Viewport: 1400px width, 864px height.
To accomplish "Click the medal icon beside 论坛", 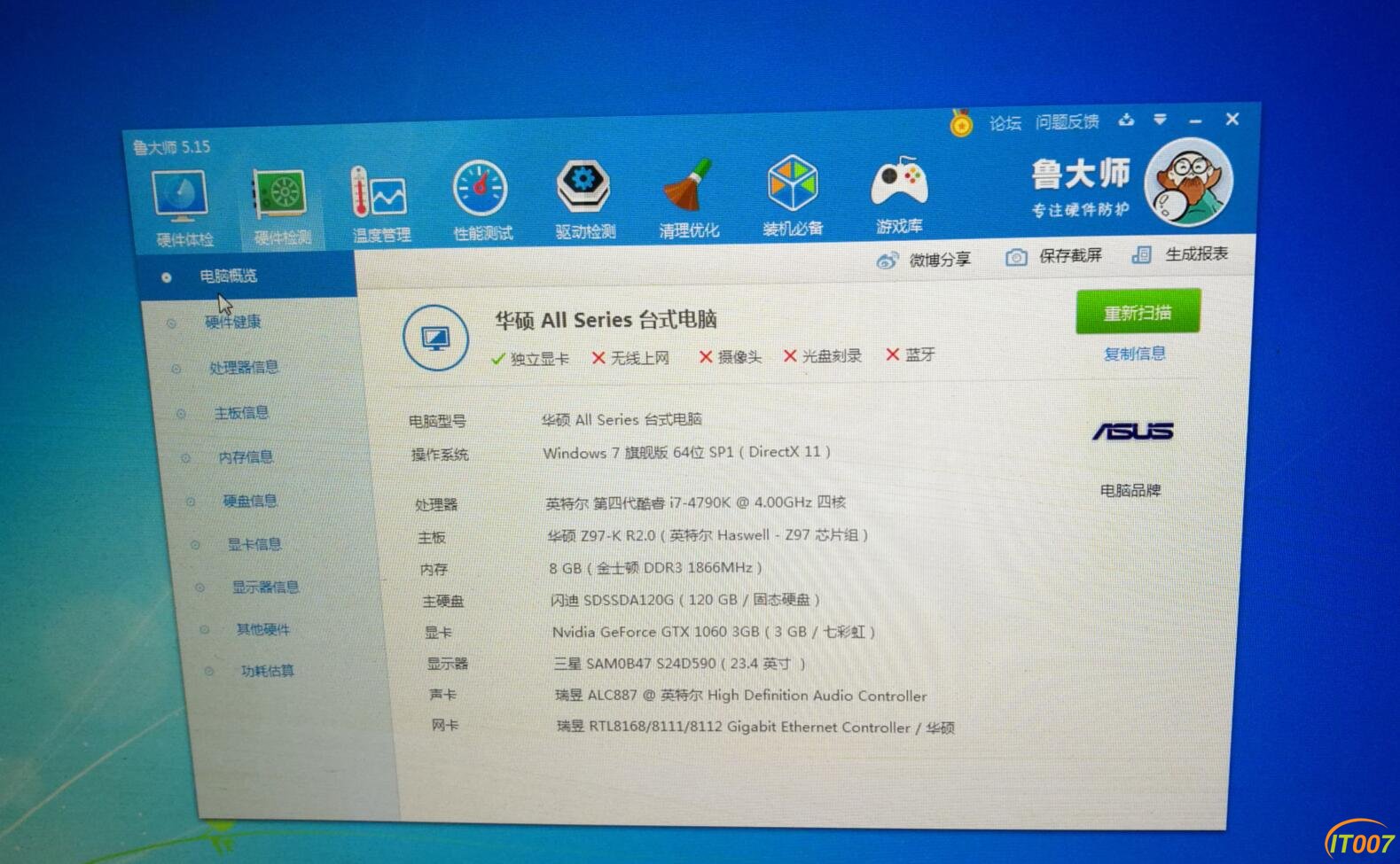I will click(960, 123).
